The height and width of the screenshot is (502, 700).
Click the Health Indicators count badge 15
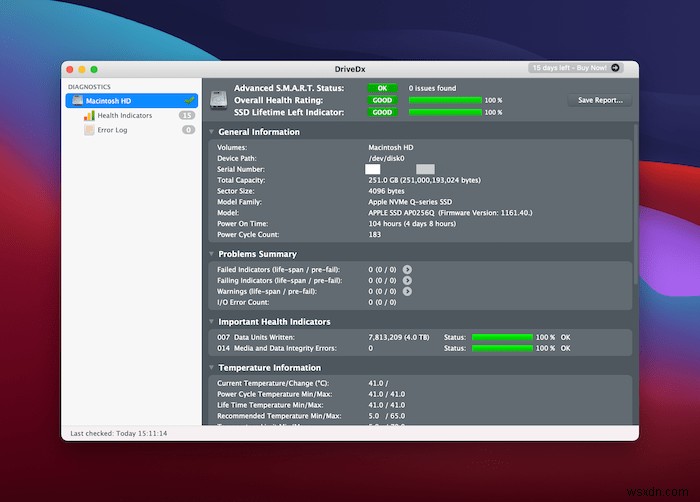point(187,115)
